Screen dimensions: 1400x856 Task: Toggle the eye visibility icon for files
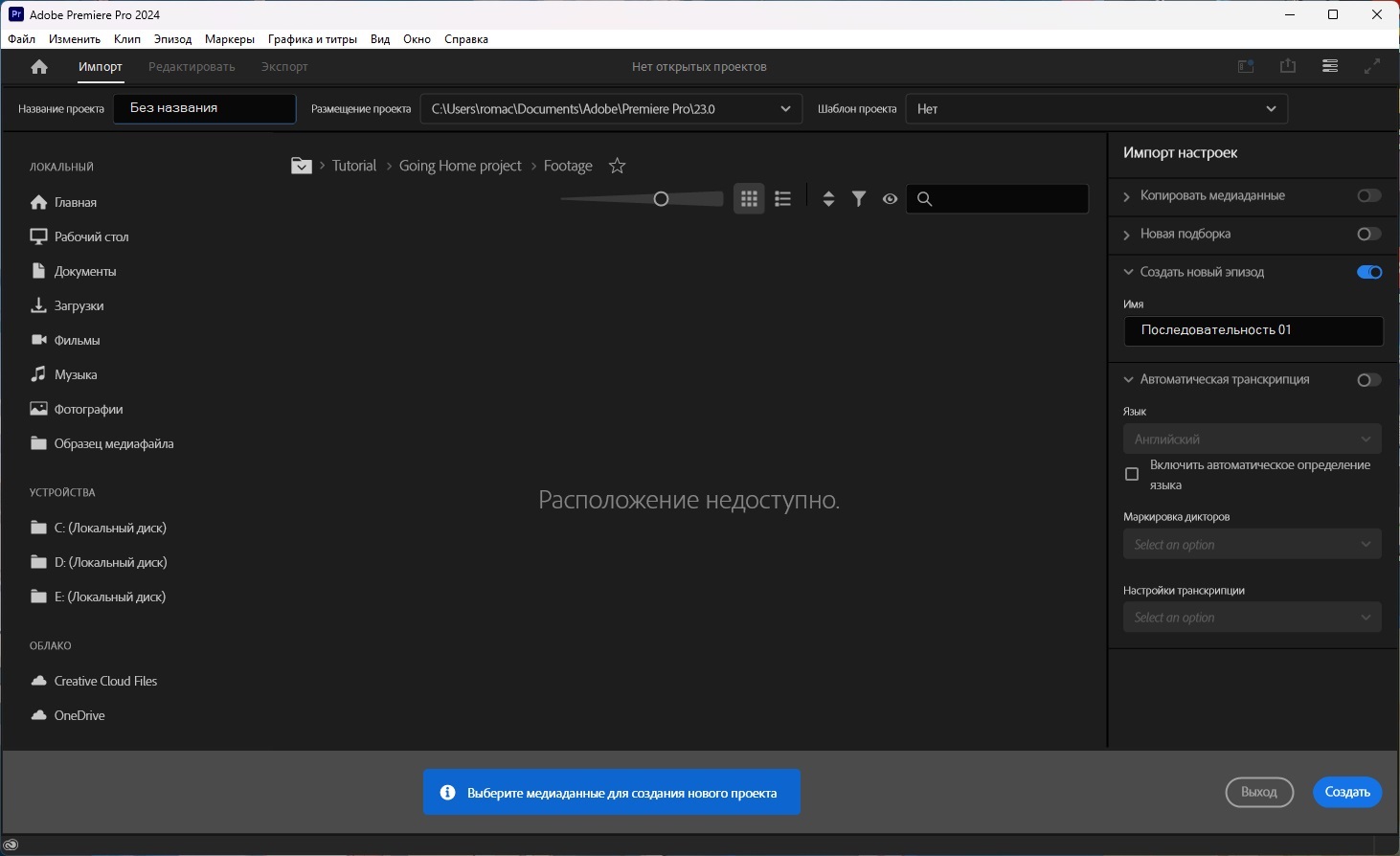(x=890, y=199)
